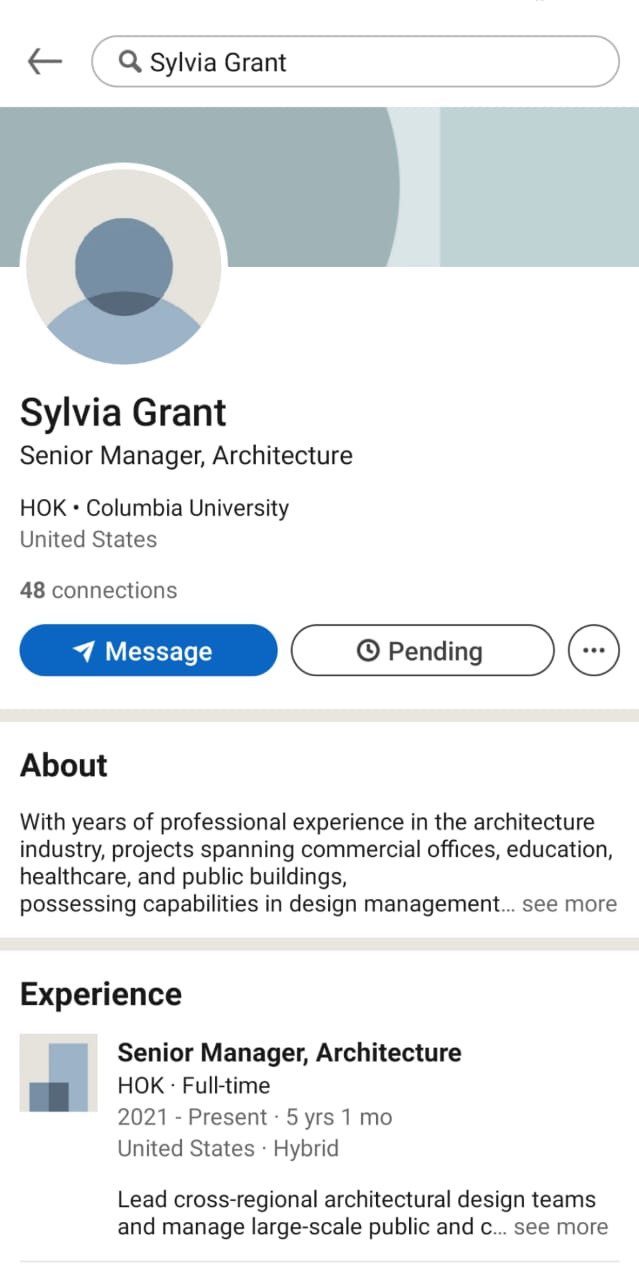Tap the HOK company logo icon

click(58, 1073)
